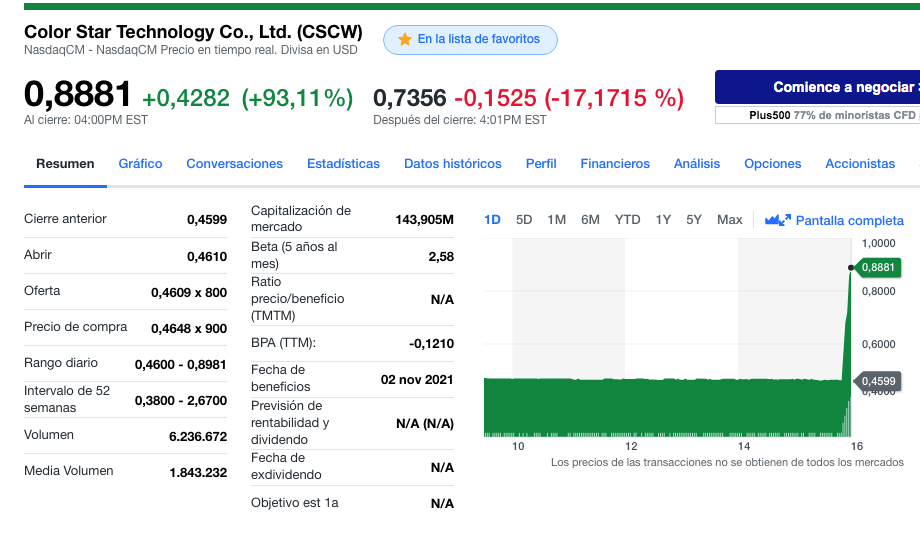The image size is (920, 533).
Task: Switch to the Accionistas tab
Action: point(860,164)
